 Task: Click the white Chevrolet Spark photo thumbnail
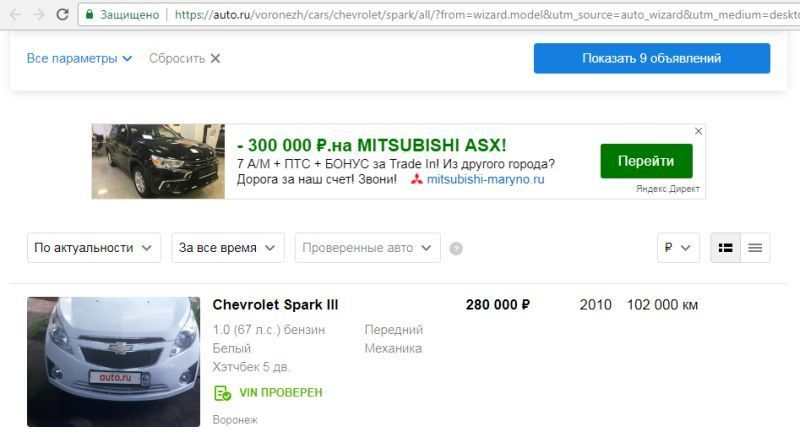(114, 362)
